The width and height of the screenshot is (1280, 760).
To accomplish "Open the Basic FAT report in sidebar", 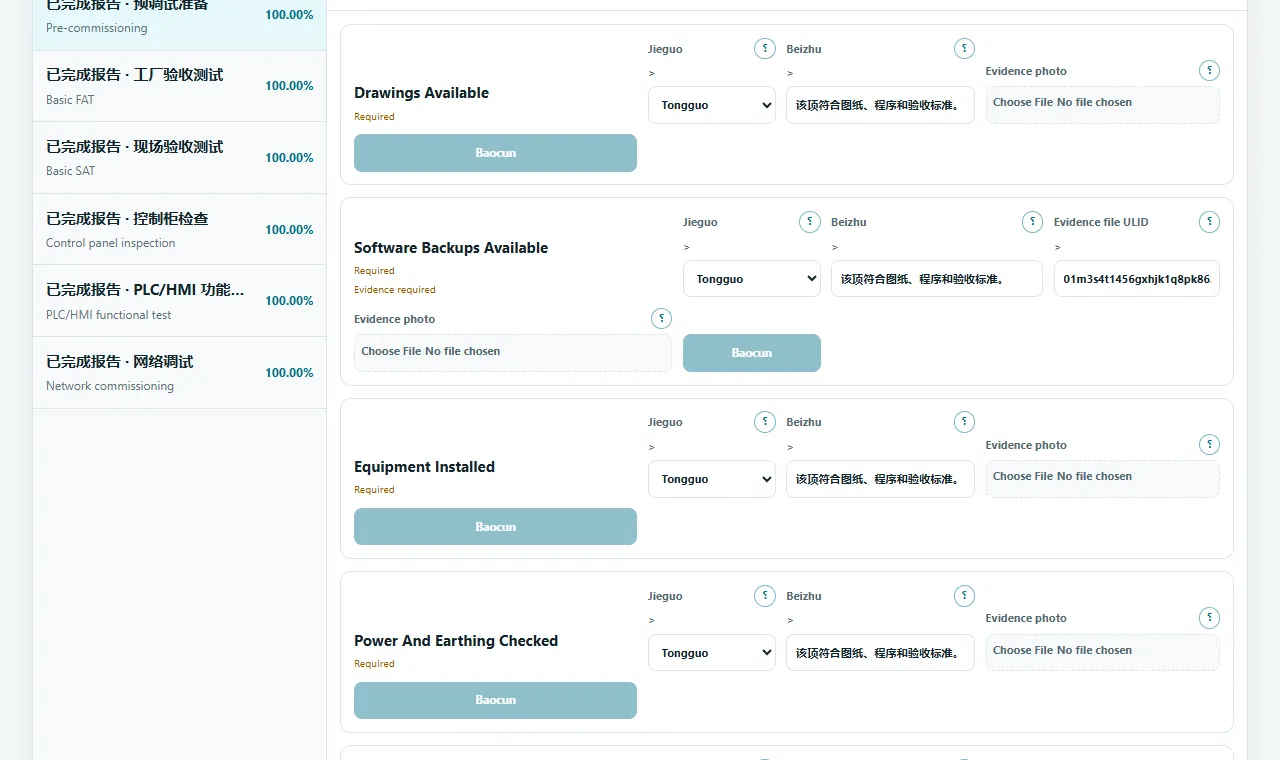I will 179,86.
